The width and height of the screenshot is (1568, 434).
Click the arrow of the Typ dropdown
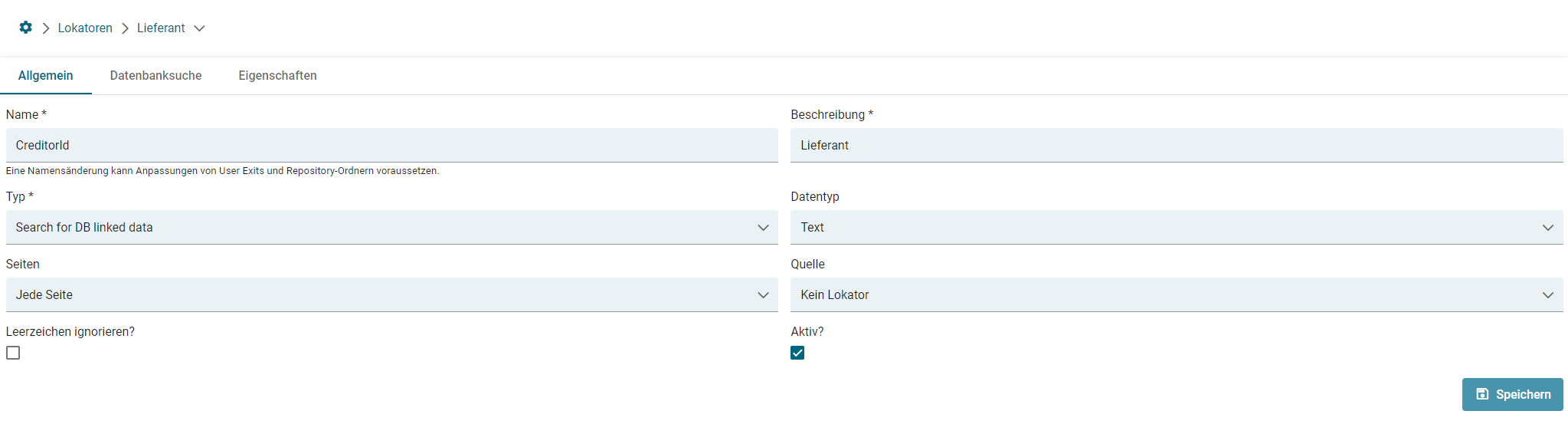[763, 228]
